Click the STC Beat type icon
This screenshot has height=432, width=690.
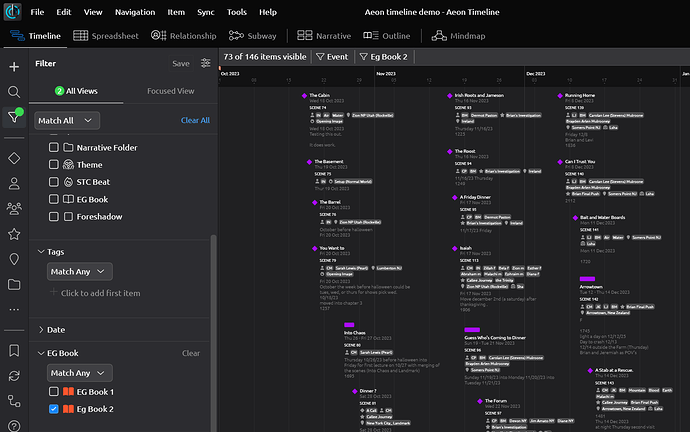(x=68, y=182)
